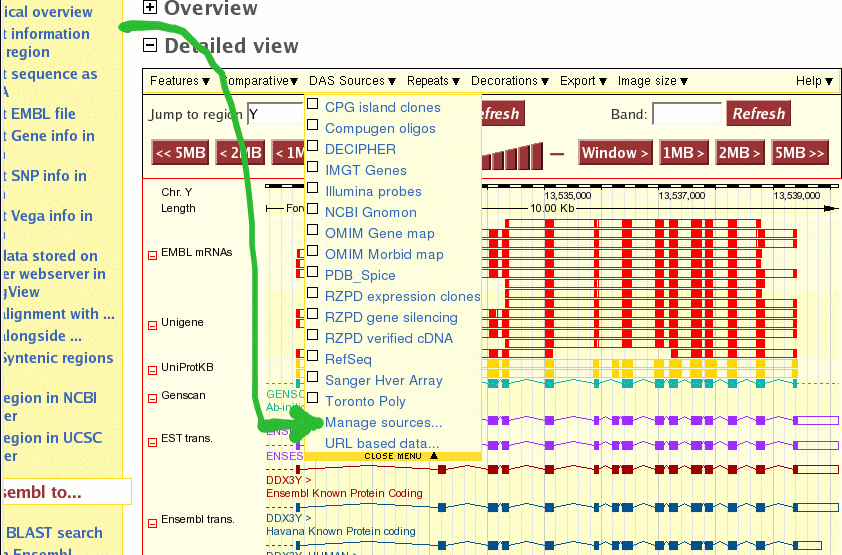The image size is (842, 555).
Task: Click the zoom-out minus icon
Action: click(x=557, y=154)
